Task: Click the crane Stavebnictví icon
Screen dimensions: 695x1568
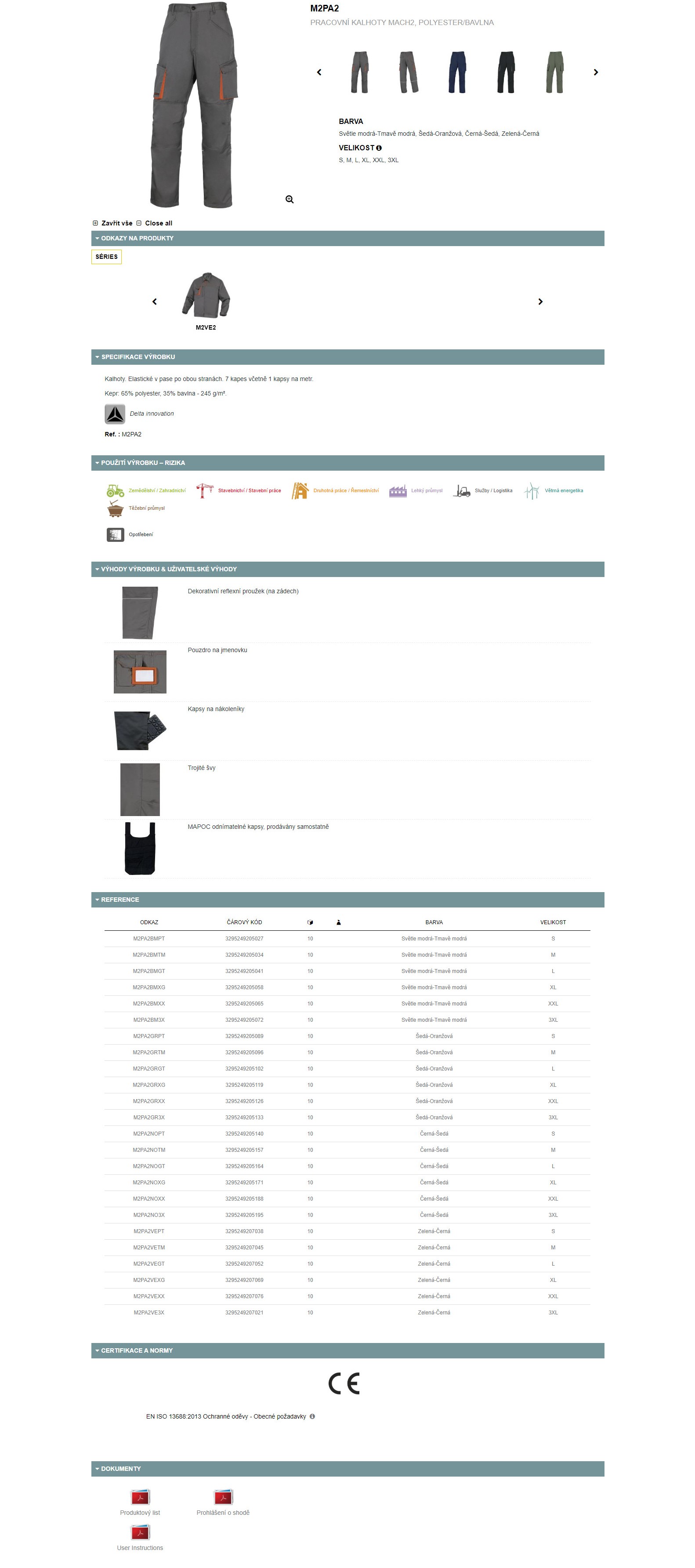Action: [x=204, y=490]
